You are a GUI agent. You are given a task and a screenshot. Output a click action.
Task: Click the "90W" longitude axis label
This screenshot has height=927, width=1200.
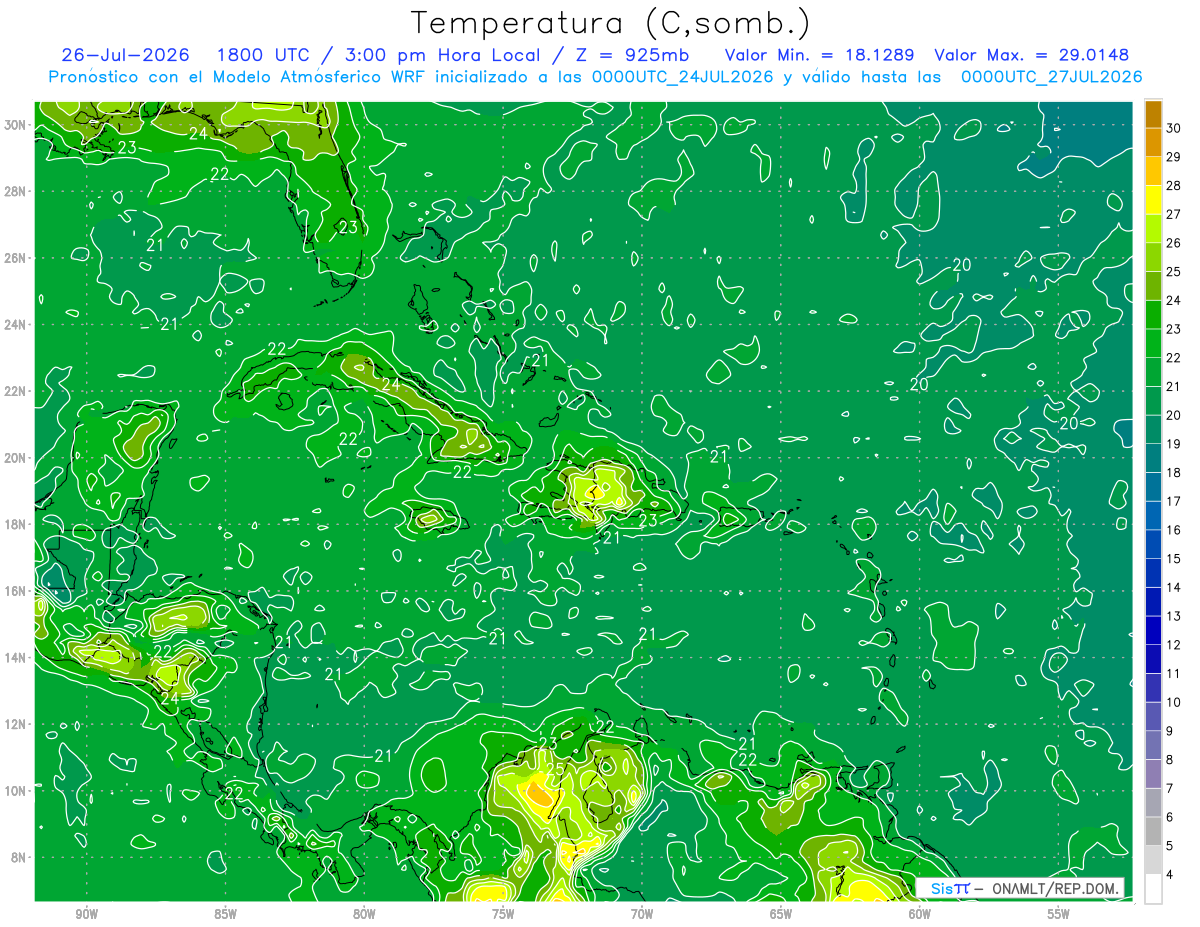86,914
